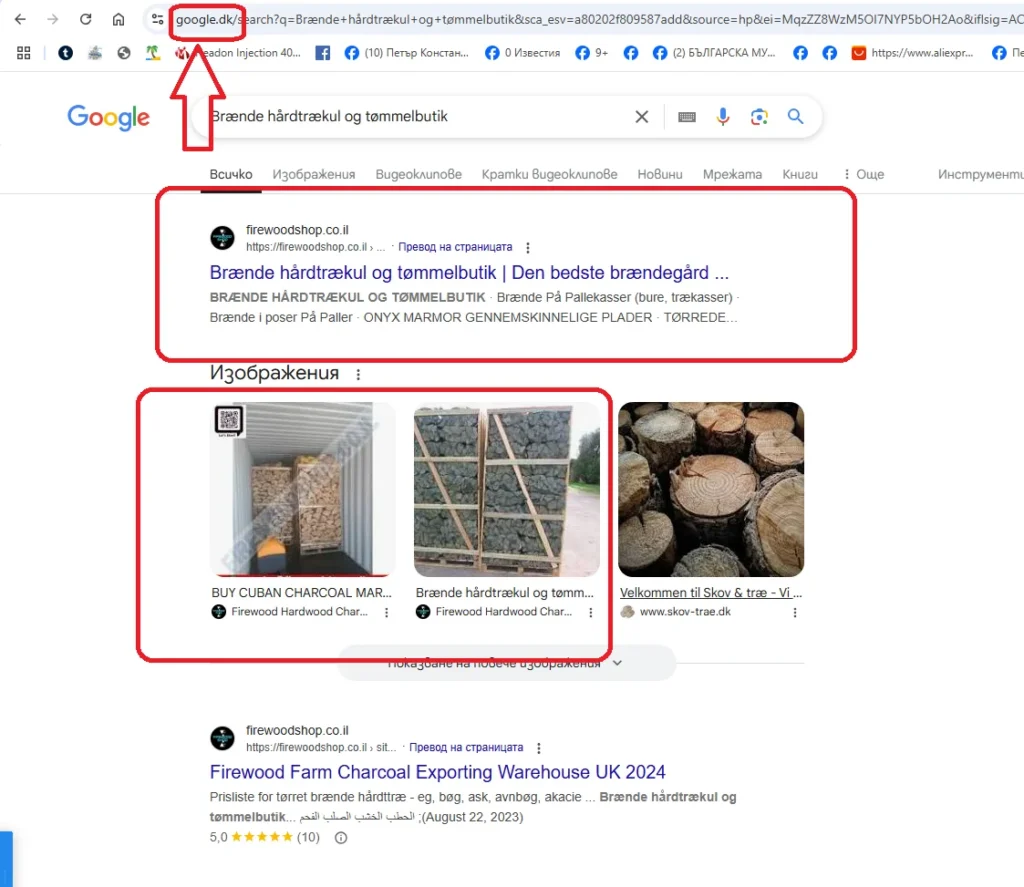This screenshot has width=1024, height=887.
Task: Open the "BUY CUBAN CHARCOAL MAR..." image caption
Action: point(301,592)
